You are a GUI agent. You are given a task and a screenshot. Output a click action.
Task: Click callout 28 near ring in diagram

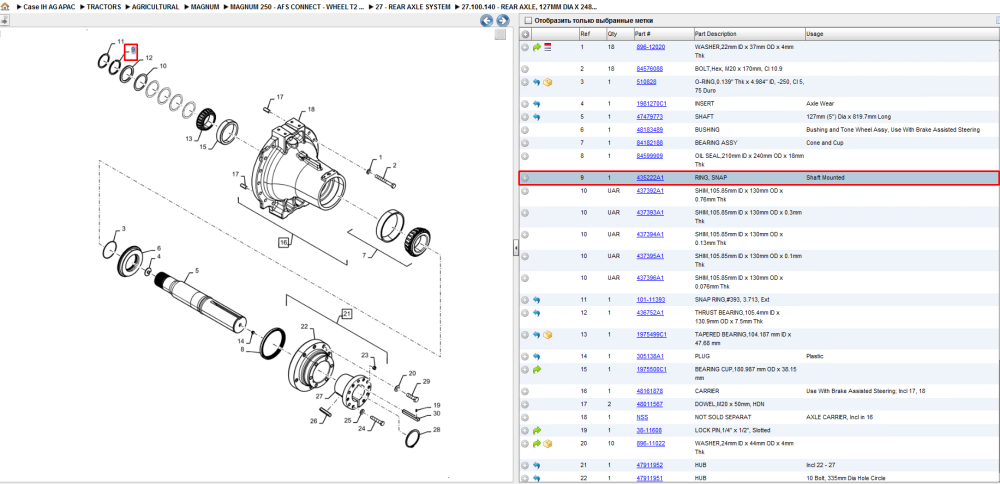[x=436, y=430]
